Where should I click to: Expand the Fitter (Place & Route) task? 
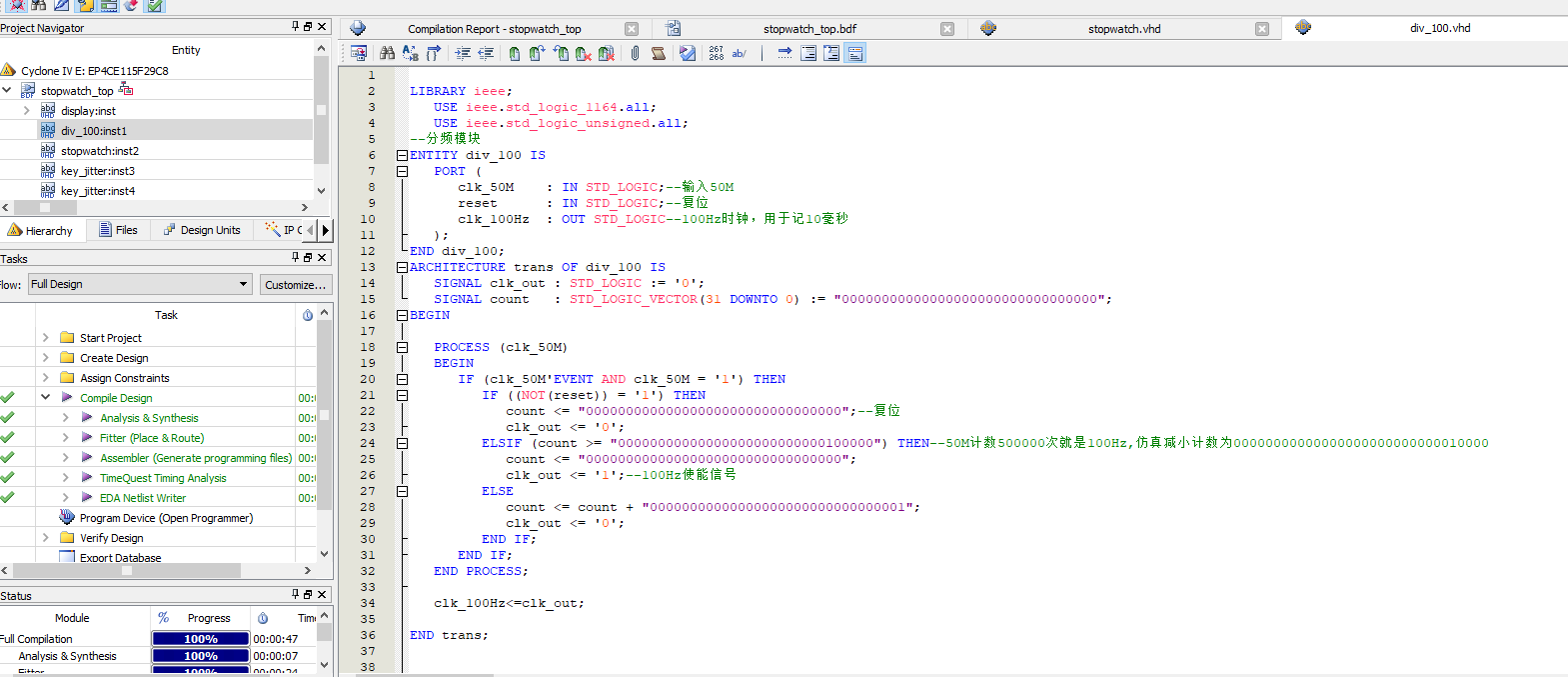[65, 437]
